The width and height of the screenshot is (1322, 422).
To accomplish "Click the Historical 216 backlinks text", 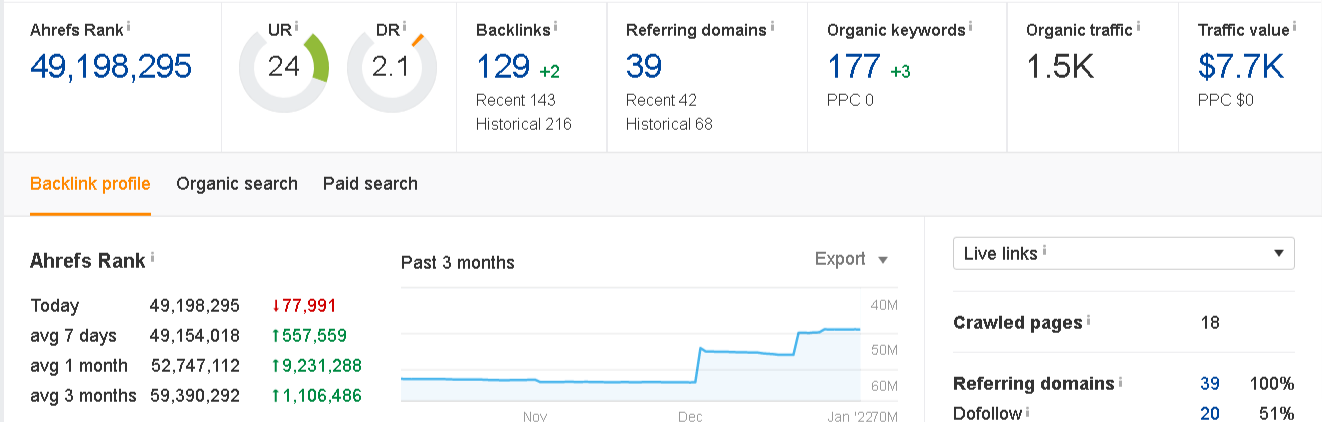I will point(524,125).
